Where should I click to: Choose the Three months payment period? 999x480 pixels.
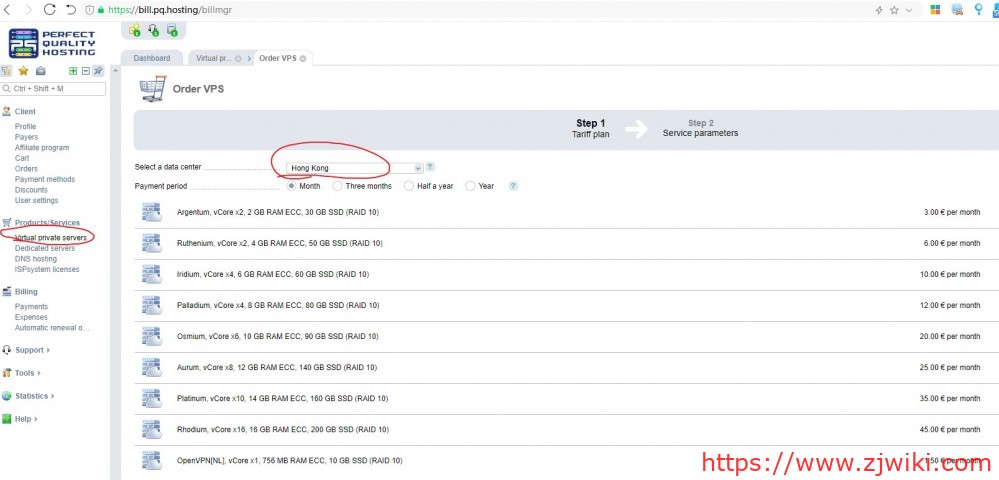coord(338,186)
